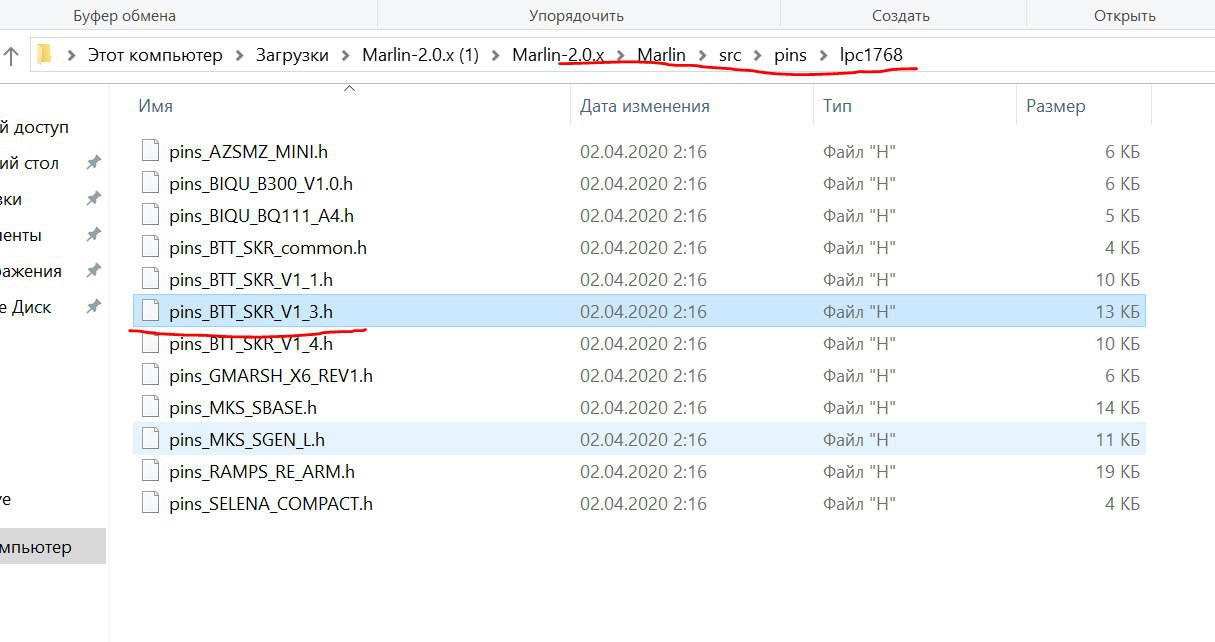Click file icon of pins_BIQU_B300_V1.0.h
The width and height of the screenshot is (1215, 642).
coord(150,184)
